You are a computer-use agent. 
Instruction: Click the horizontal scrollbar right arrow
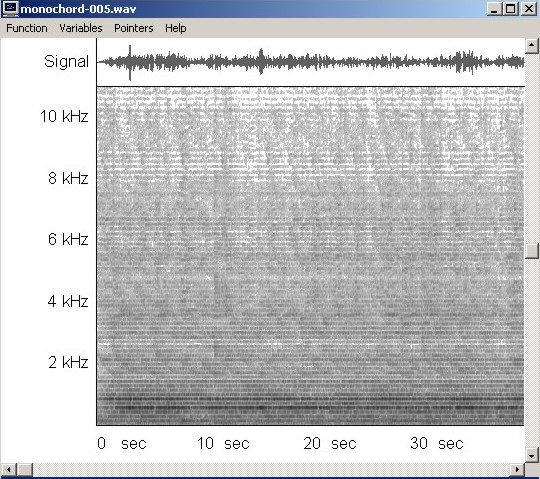(517, 470)
